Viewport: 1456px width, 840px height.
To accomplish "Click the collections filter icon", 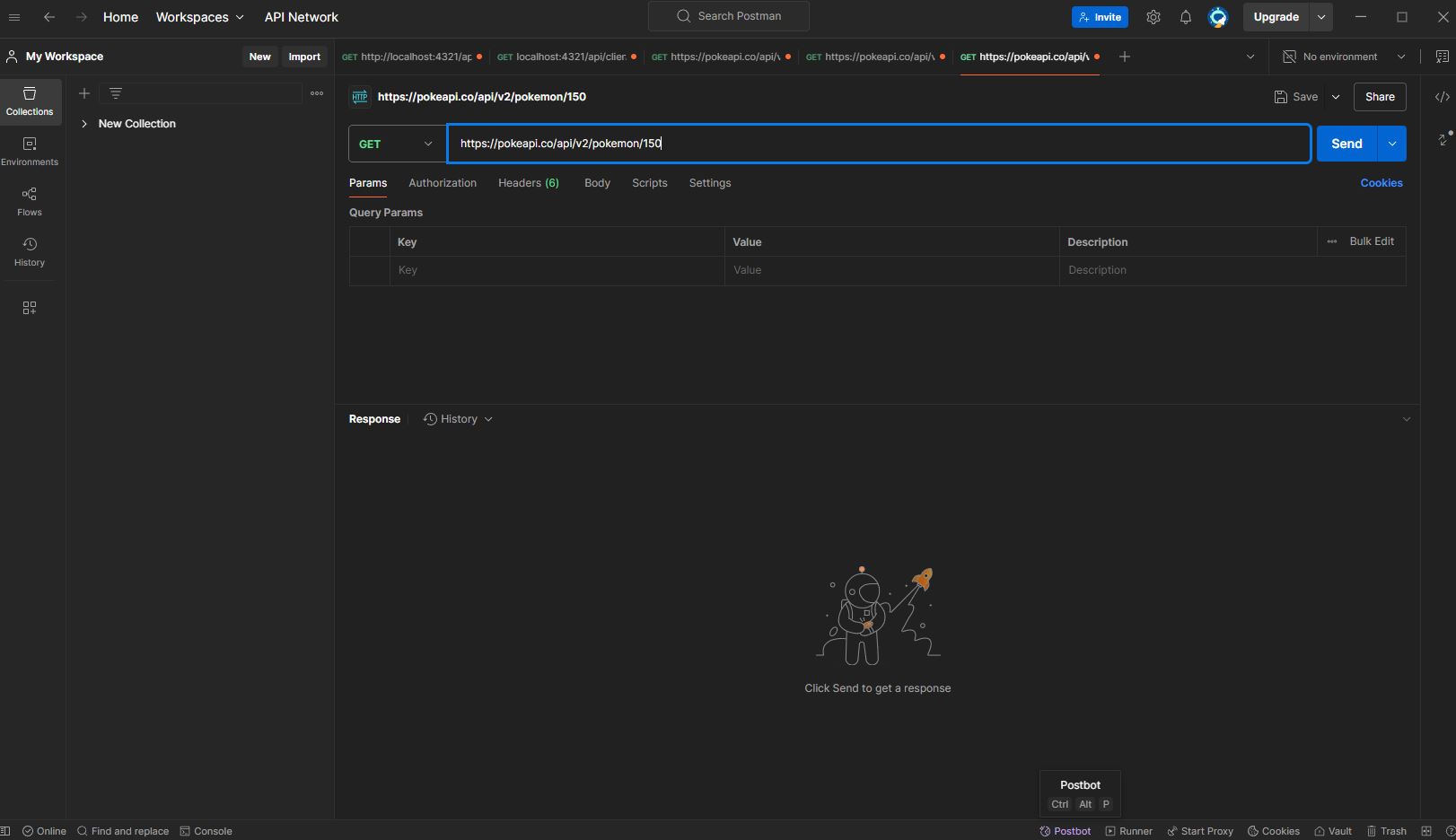I will (116, 93).
